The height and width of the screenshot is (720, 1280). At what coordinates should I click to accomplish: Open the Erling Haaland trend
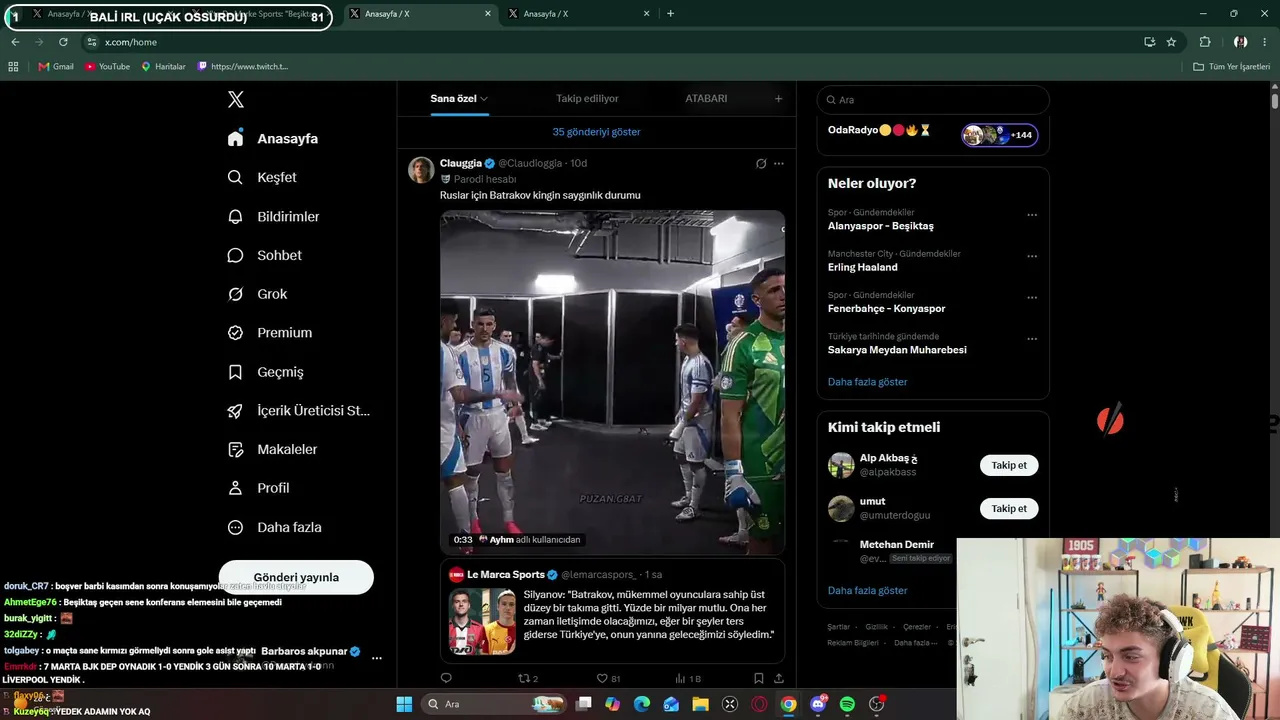[x=862, y=267]
